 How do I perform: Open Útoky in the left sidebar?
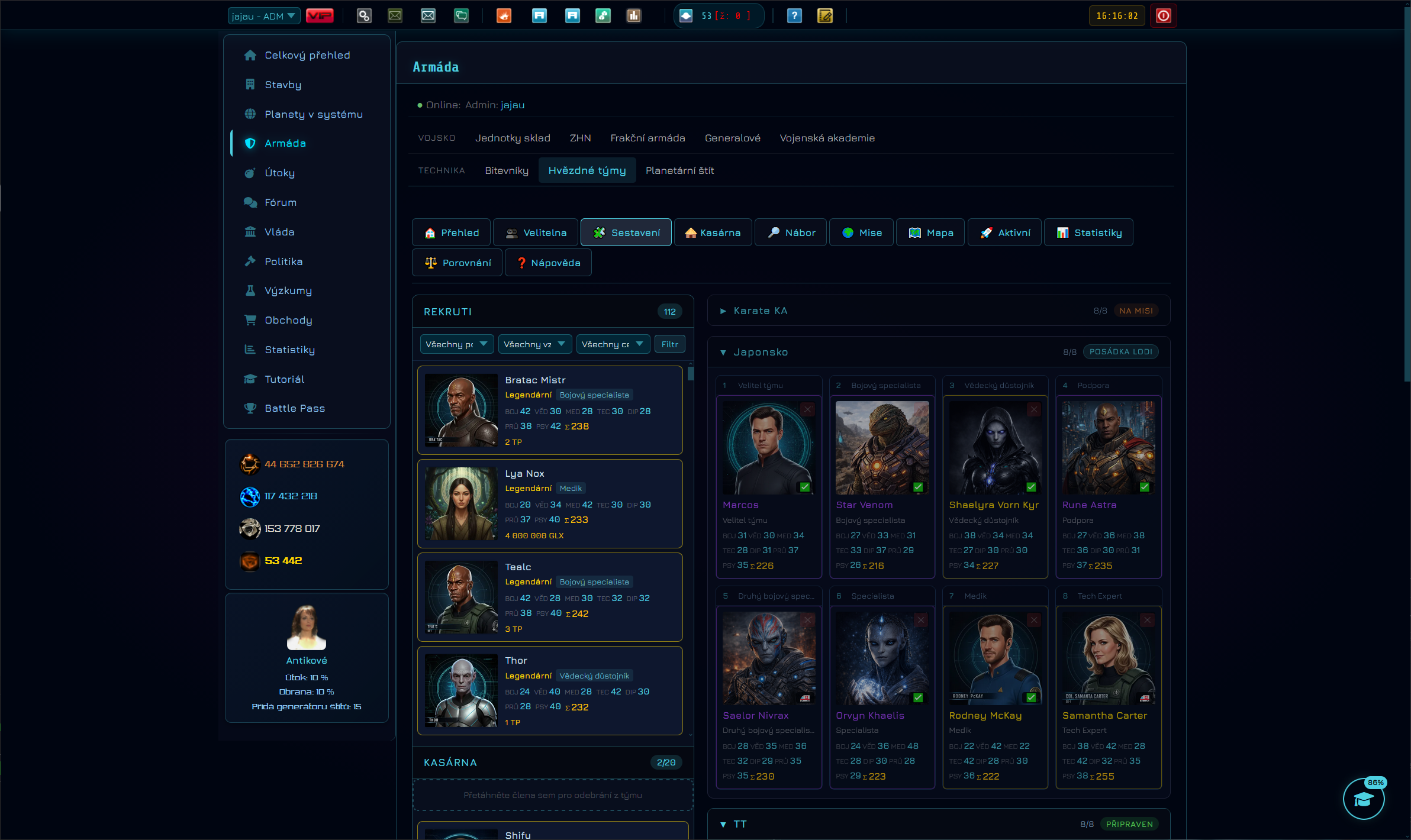tap(279, 173)
